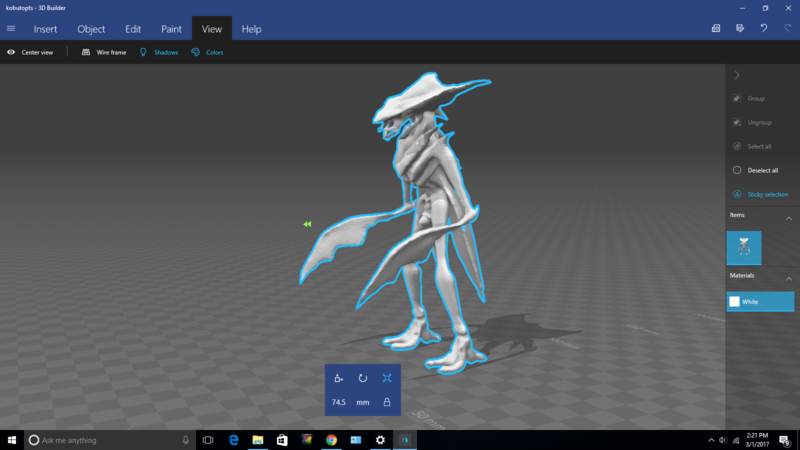800x450 pixels.
Task: Collapse the Items section
Action: coord(788,218)
